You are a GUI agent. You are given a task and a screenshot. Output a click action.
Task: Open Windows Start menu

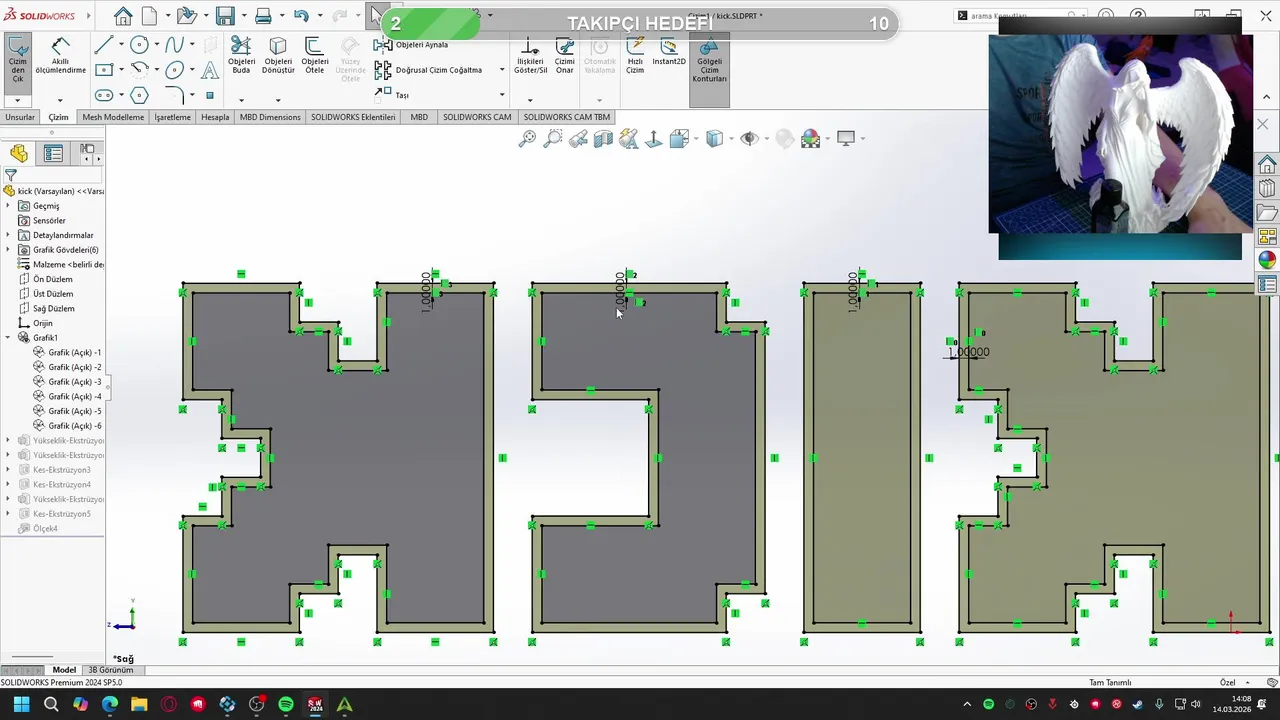[x=21, y=704]
